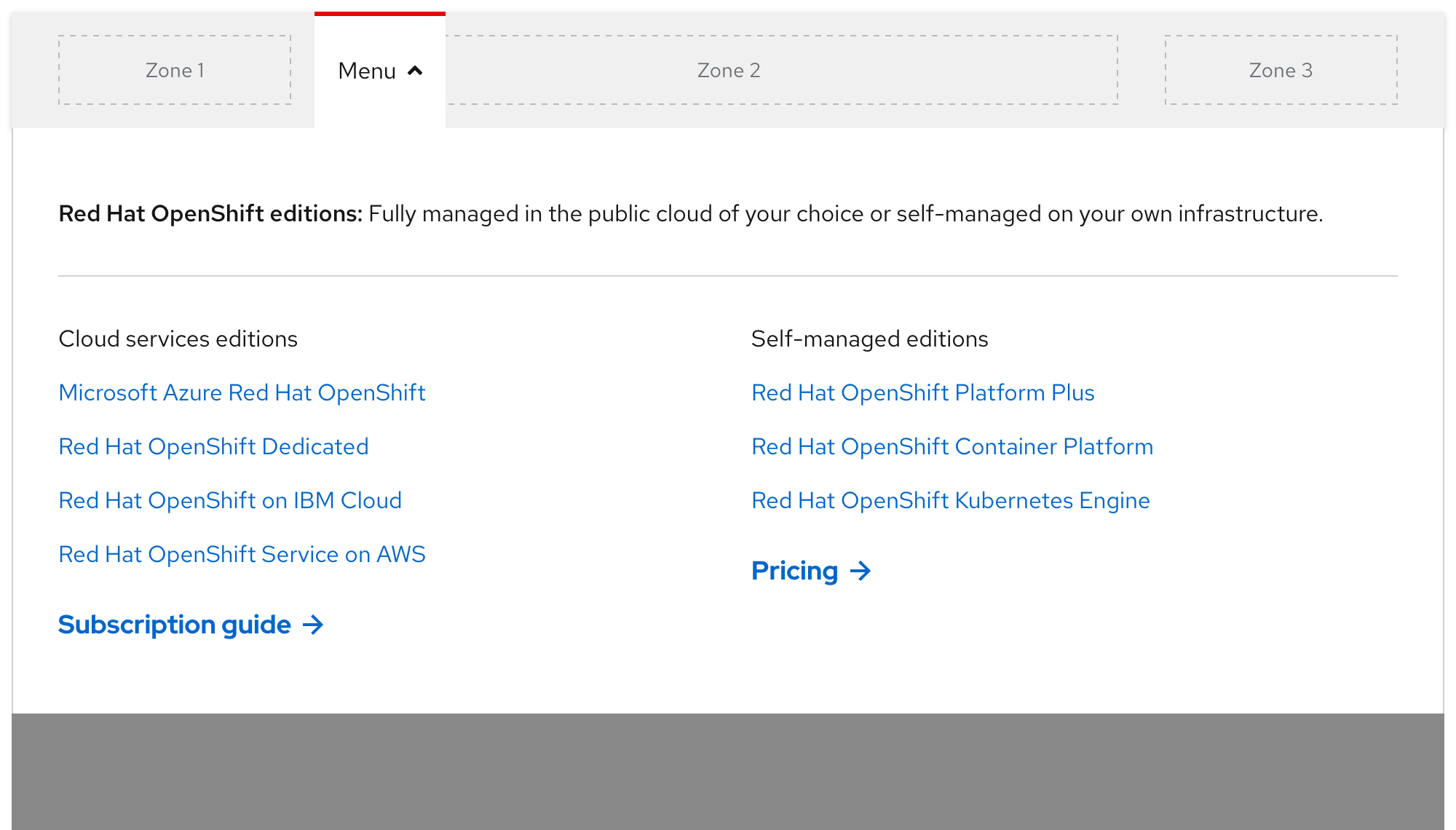Click the Red Hat OpenShift editions description text
Screen dimensions: 1456x830
692,214
